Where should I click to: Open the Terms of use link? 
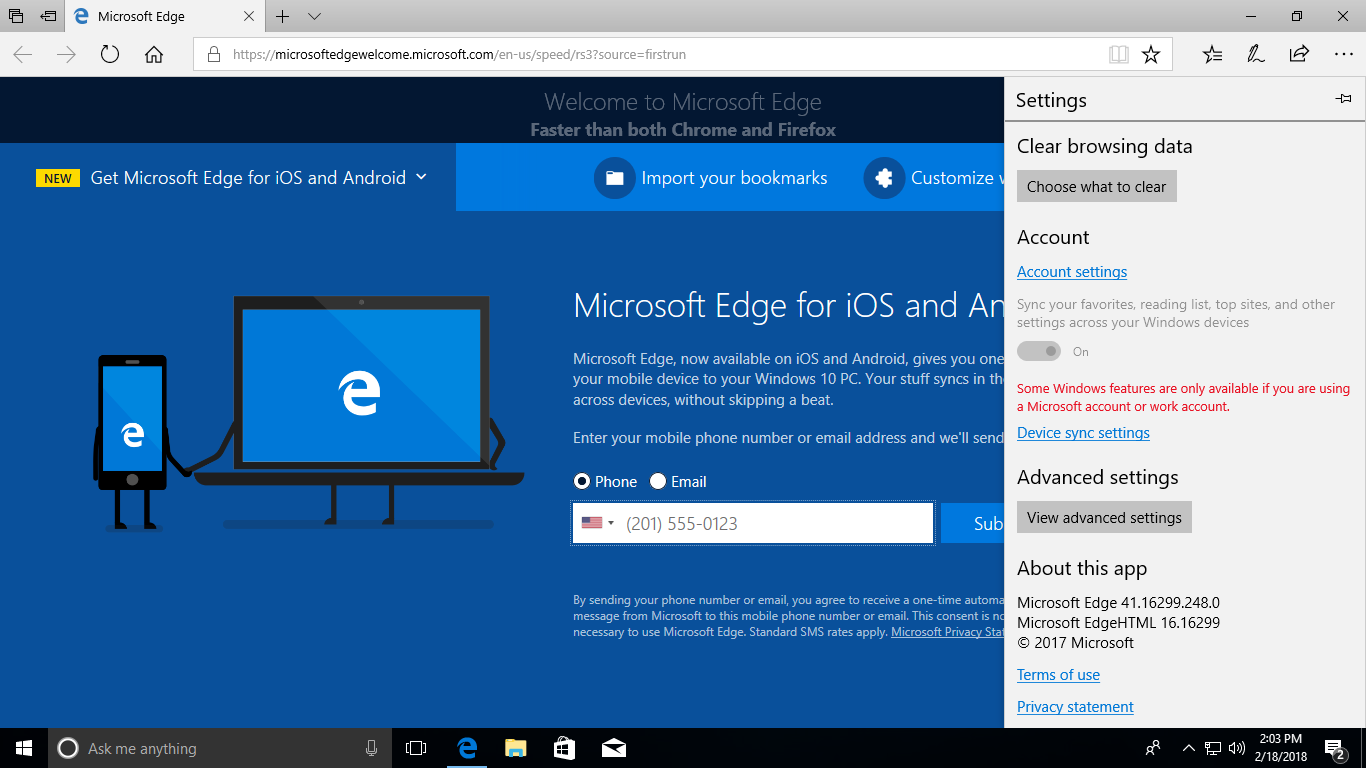click(1058, 675)
